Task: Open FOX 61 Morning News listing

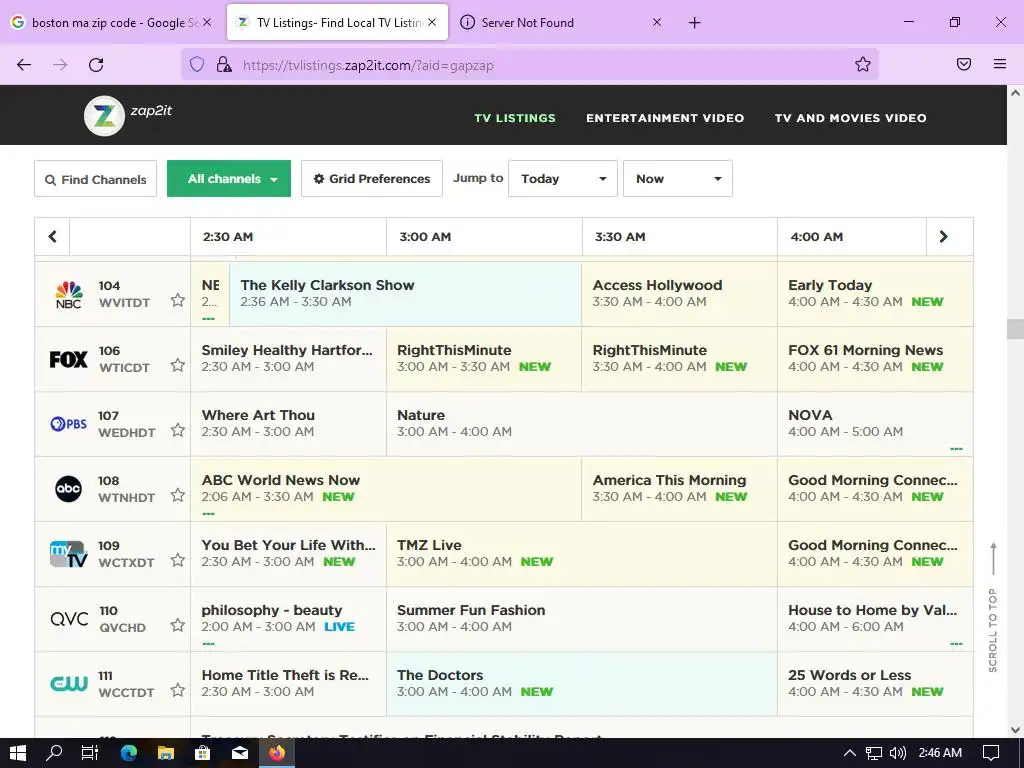Action: click(875, 359)
